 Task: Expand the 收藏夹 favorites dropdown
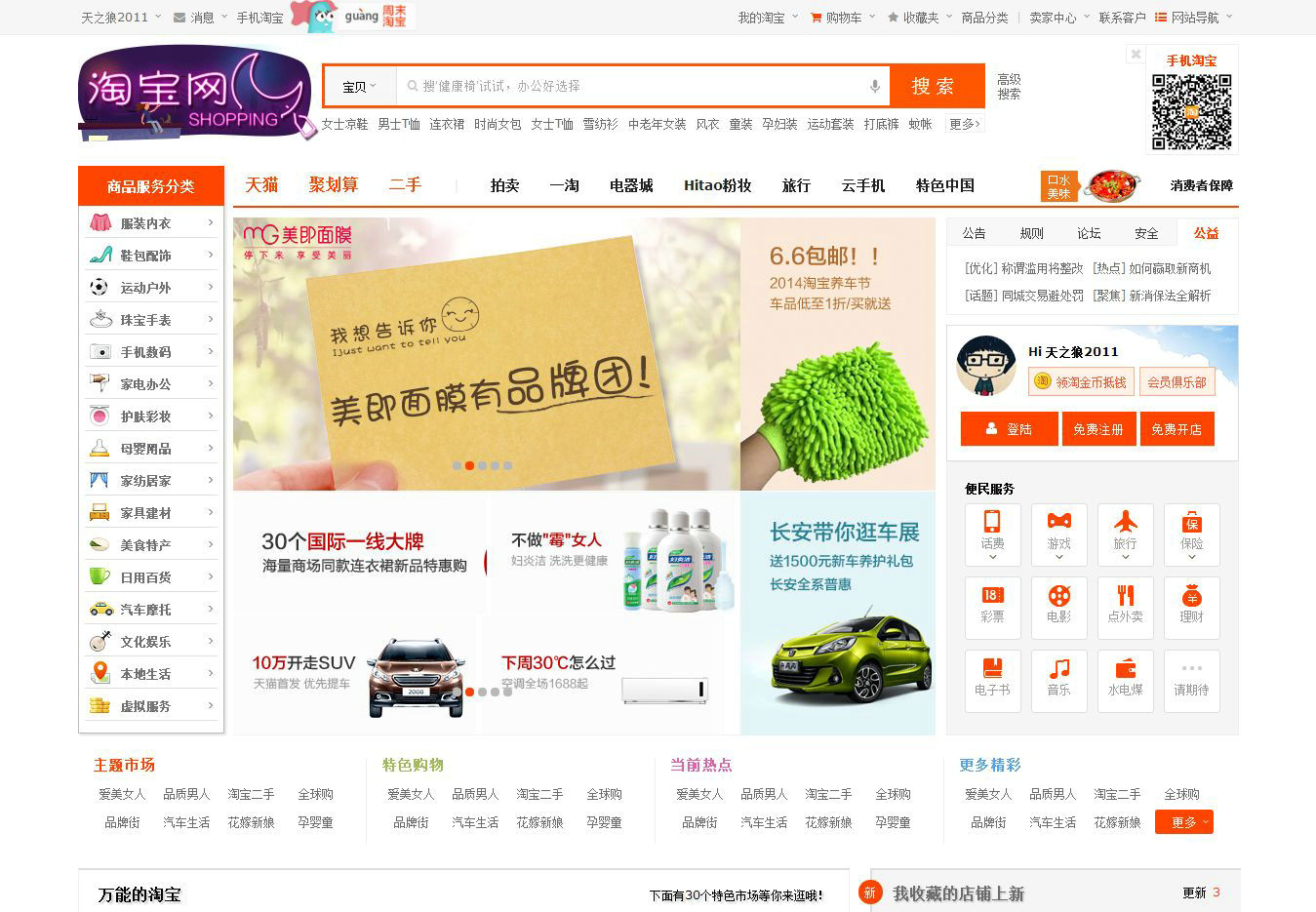920,18
